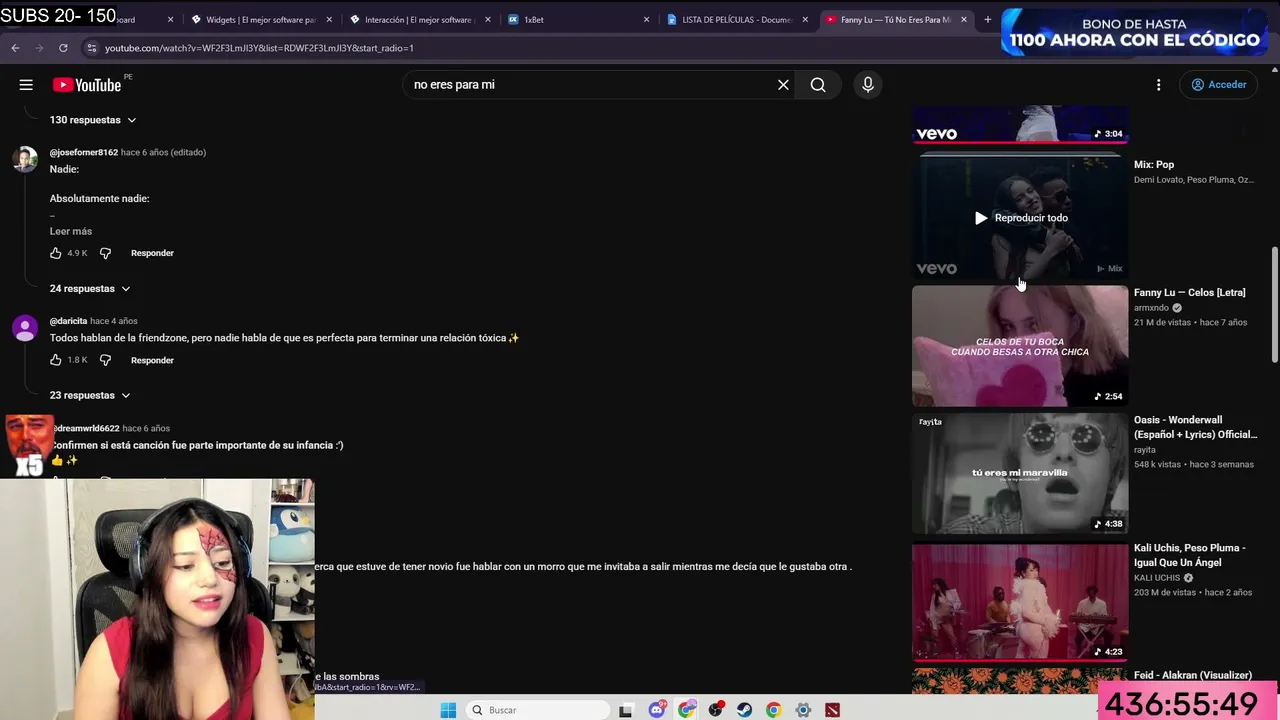This screenshot has height=720, width=1280.
Task: Open Steam from the taskbar
Action: [745, 710]
